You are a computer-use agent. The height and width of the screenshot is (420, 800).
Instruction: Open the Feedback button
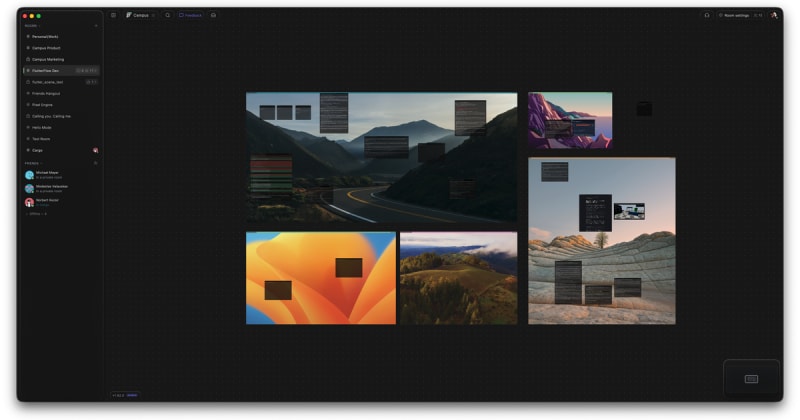click(x=190, y=15)
